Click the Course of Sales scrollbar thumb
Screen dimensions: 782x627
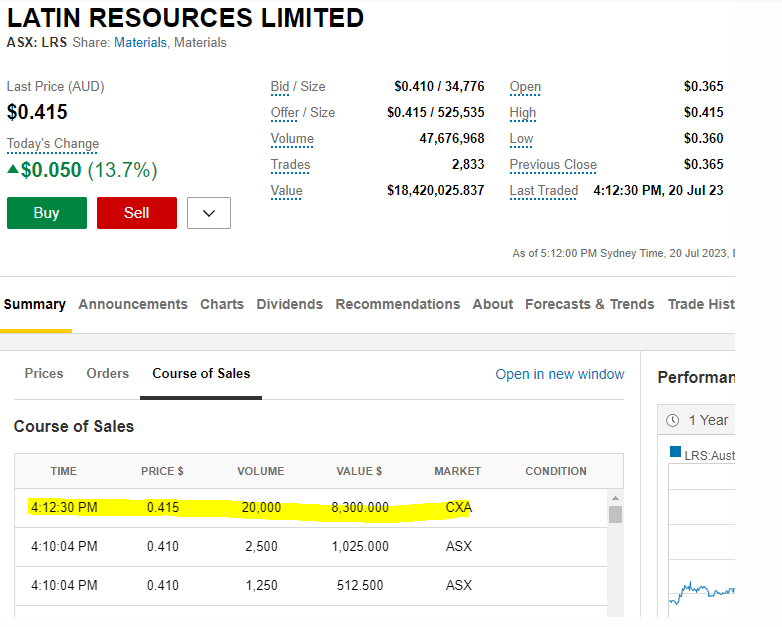pyautogui.click(x=615, y=514)
